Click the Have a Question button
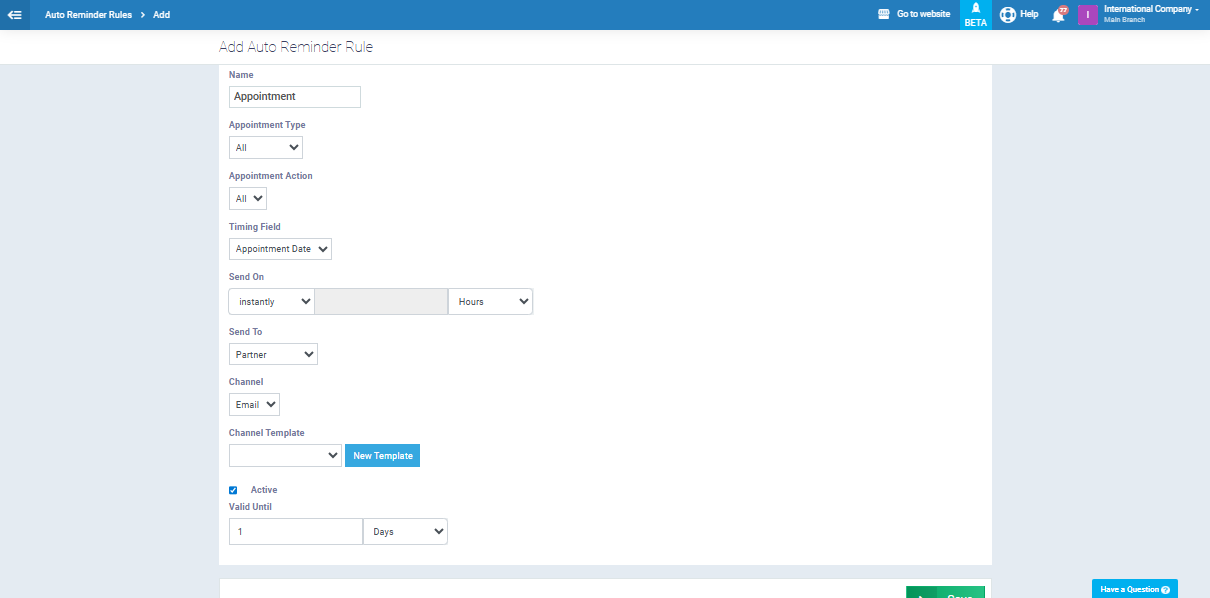The image size is (1210, 598). [1134, 589]
